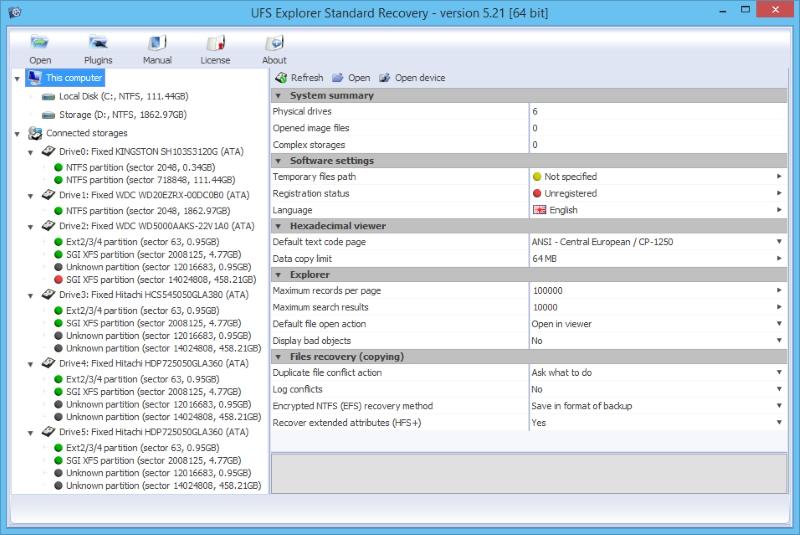Click the Opened image files row label
800x535 pixels.
coord(311,128)
